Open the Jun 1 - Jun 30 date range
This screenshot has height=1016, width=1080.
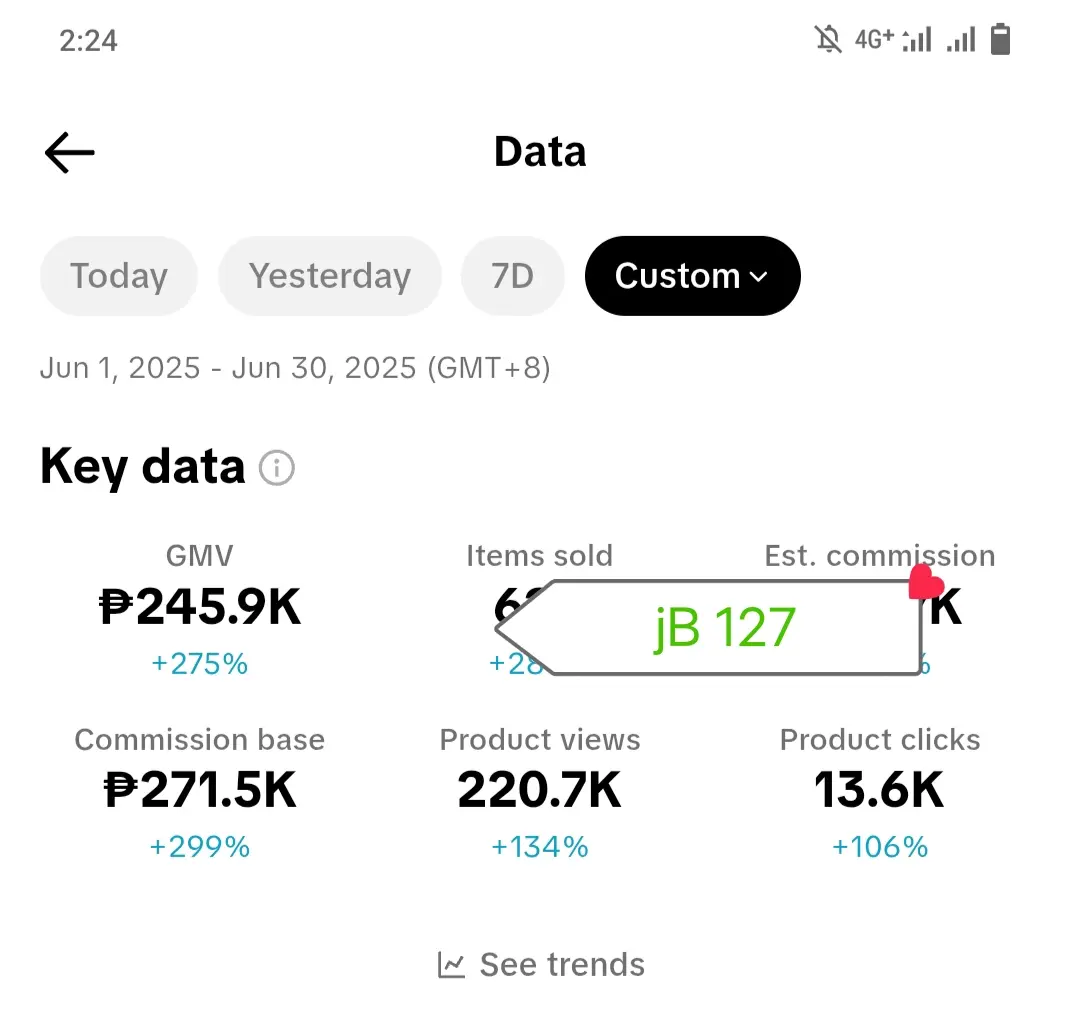295,368
